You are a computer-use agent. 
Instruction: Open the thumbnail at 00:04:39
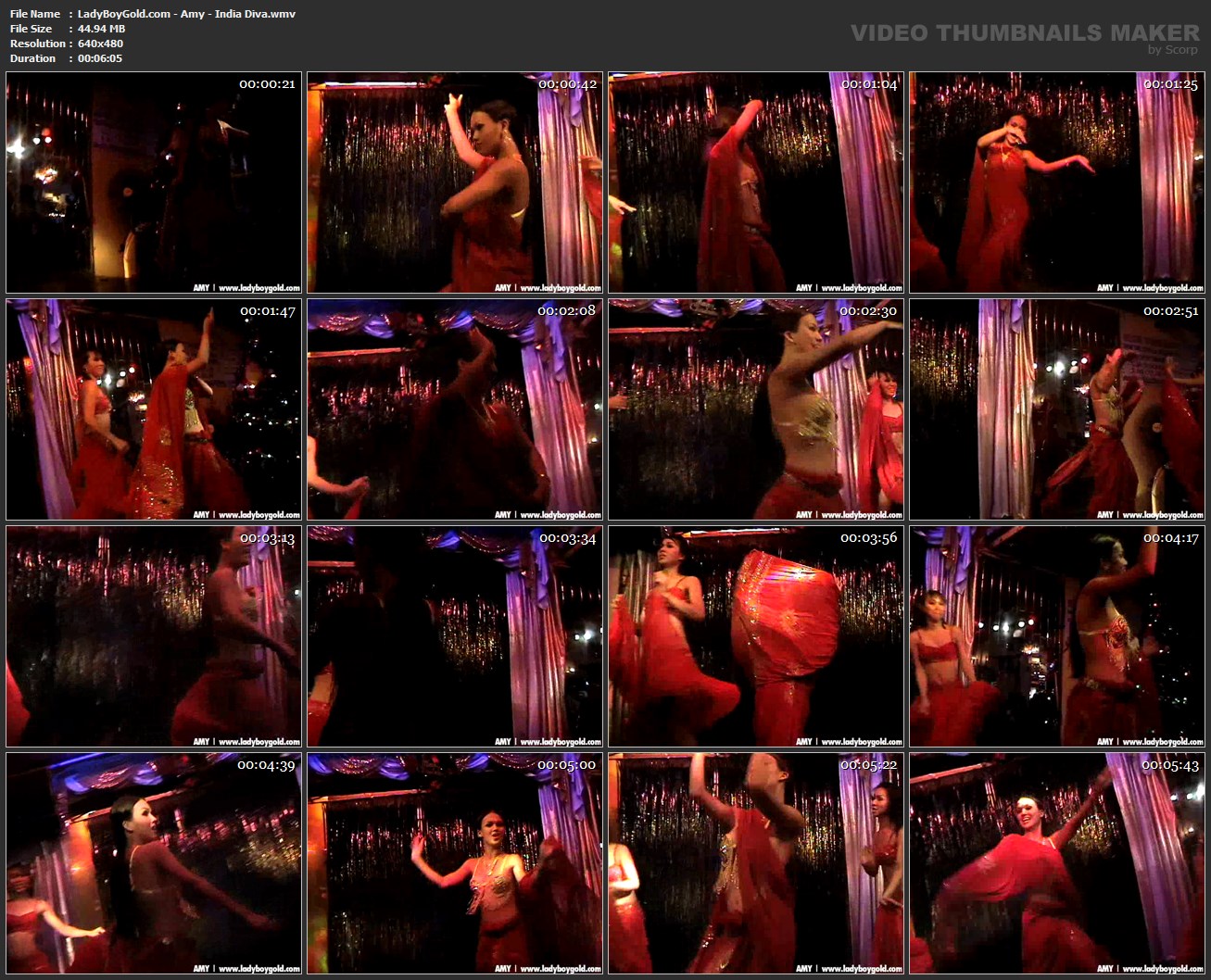click(154, 863)
